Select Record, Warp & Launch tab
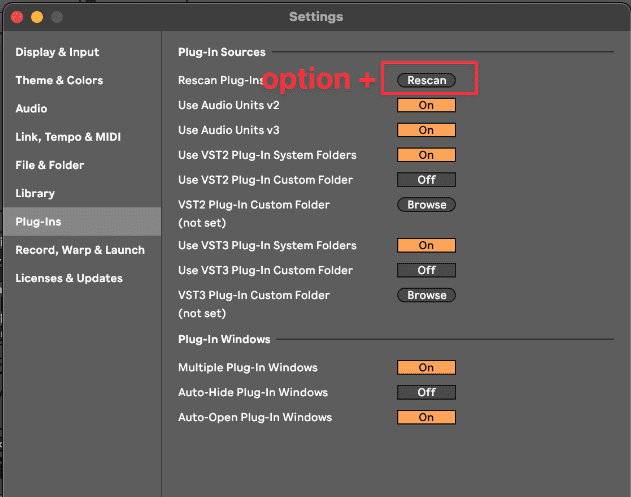The width and height of the screenshot is (631, 497). (82, 250)
